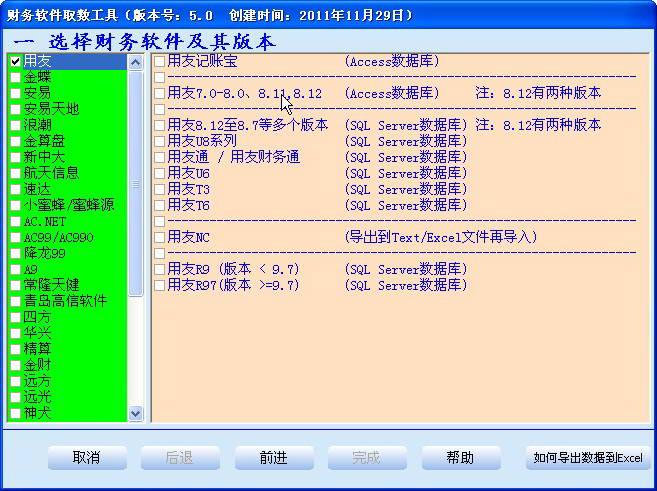Check the 金蝶 vendor checkbox
The height and width of the screenshot is (491, 657).
tap(16, 78)
